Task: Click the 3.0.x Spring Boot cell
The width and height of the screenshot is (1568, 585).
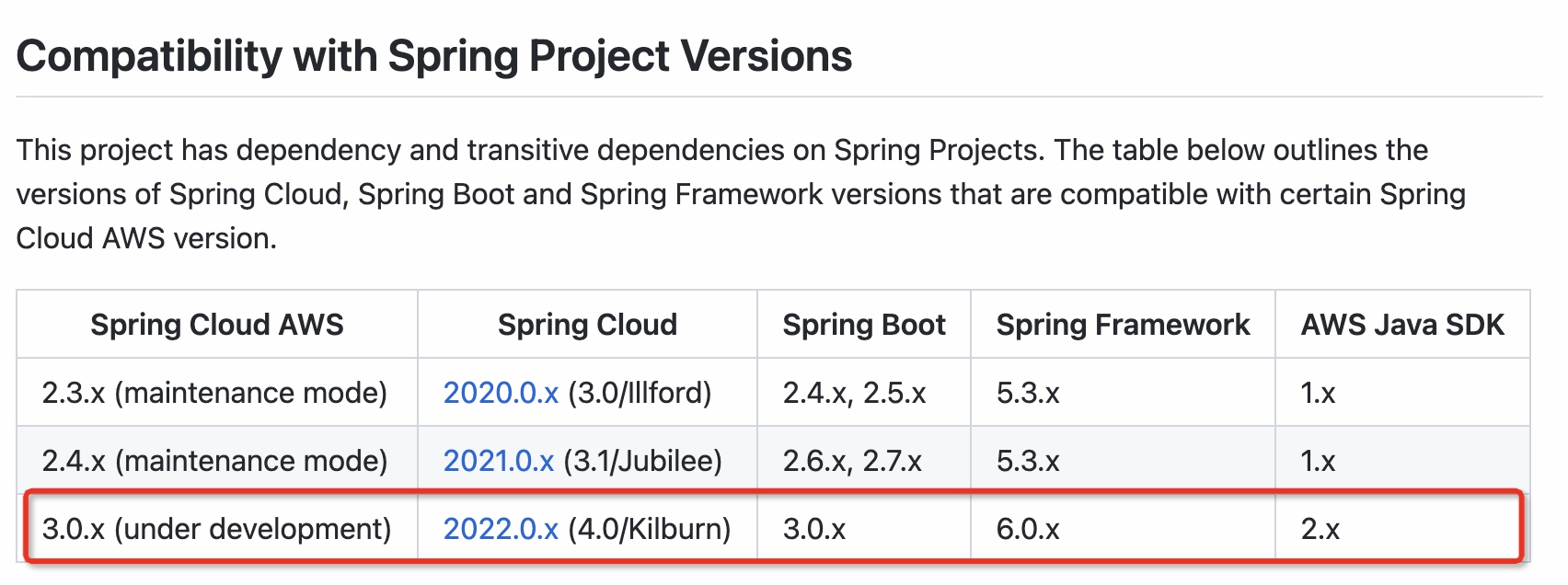Action: [x=814, y=529]
